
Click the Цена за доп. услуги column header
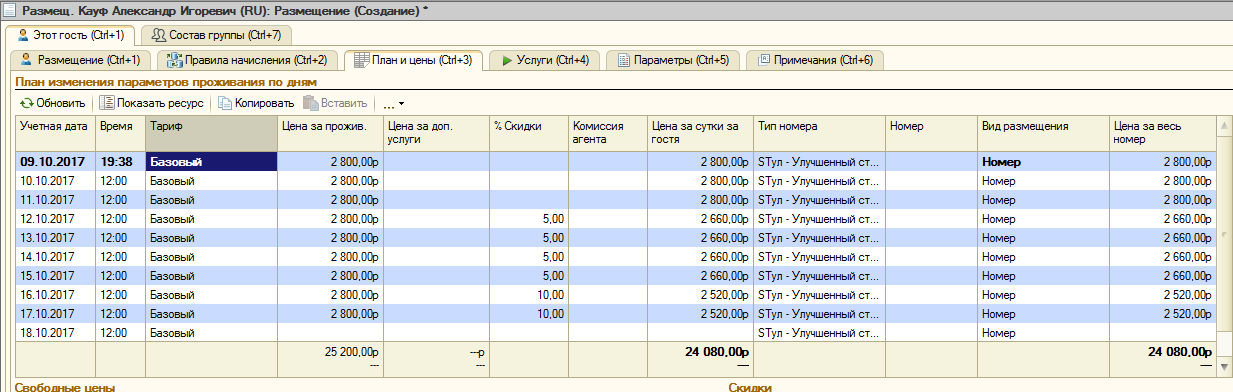click(436, 134)
